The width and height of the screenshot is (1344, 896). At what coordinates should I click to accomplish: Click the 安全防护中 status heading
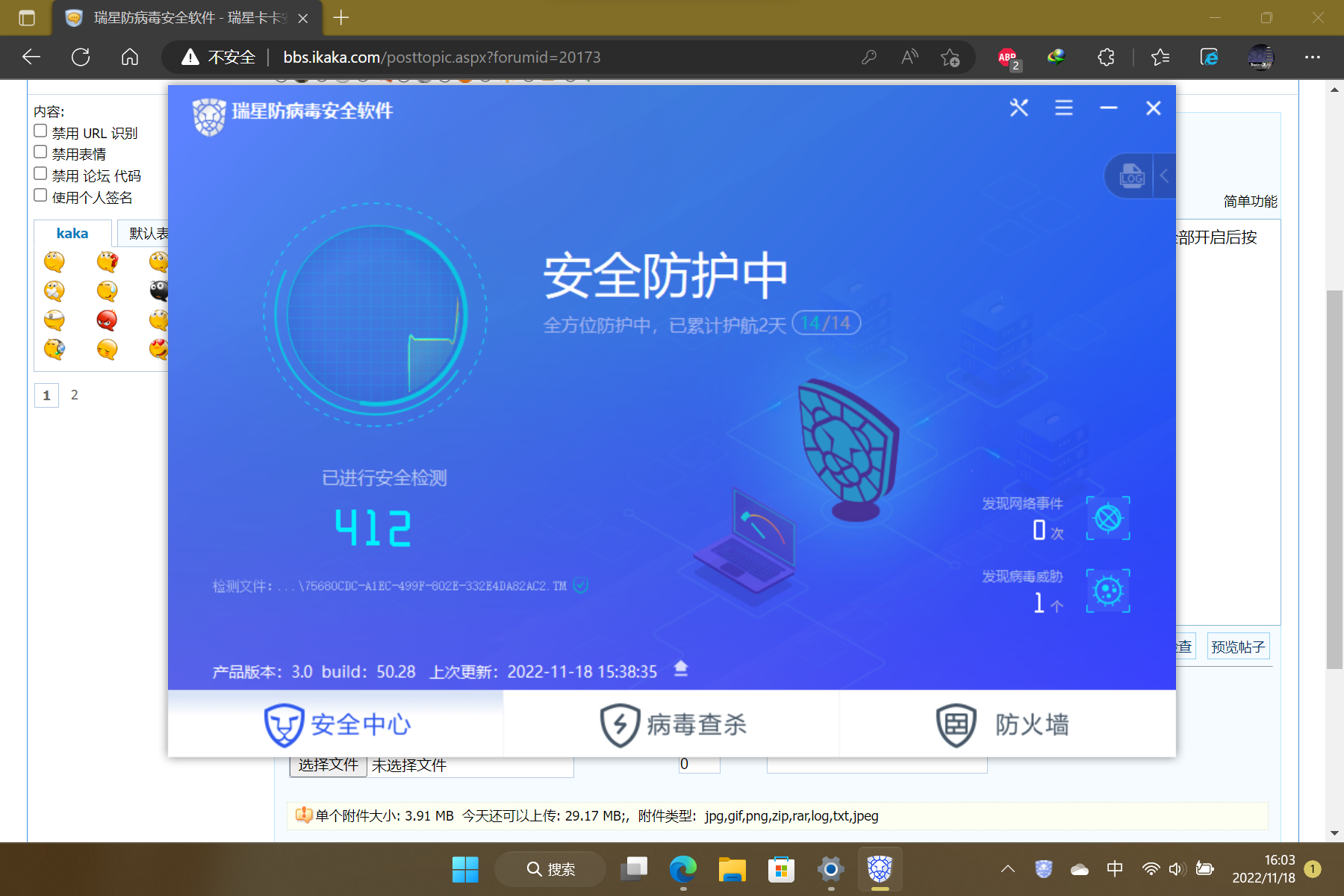665,276
